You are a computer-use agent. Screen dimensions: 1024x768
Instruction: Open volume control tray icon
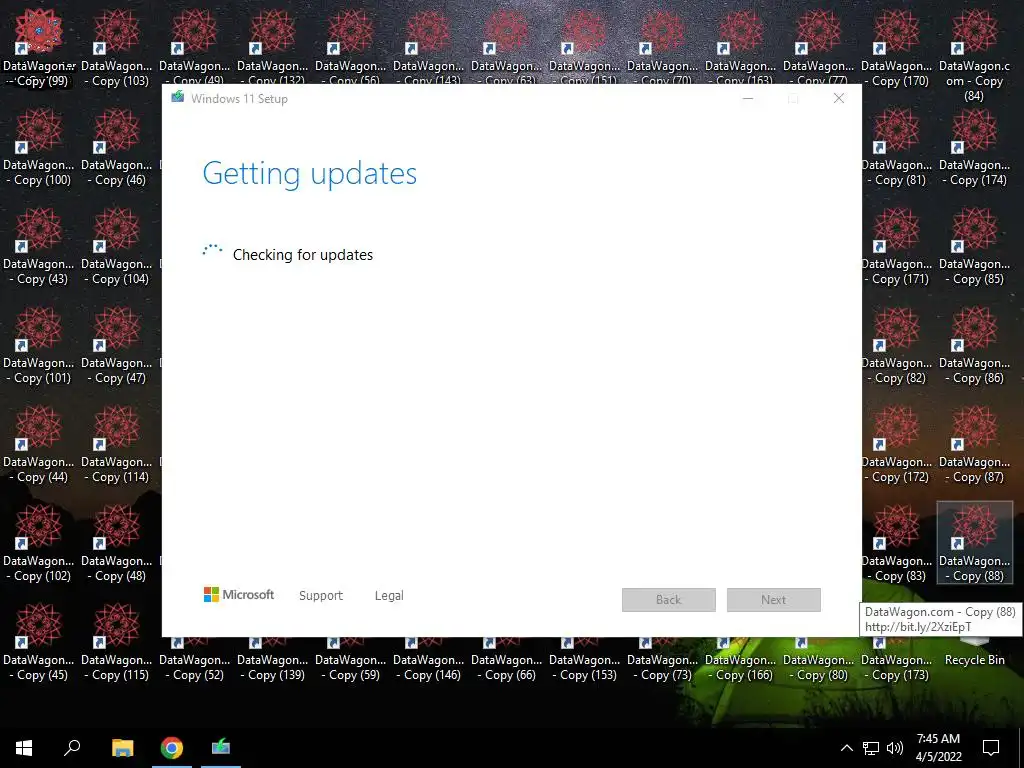click(895, 748)
